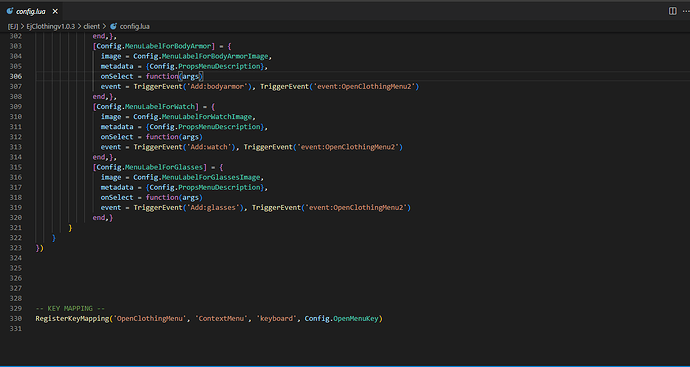Open the [EJ] breadcrumb folder
690x367 pixels.
point(12,26)
